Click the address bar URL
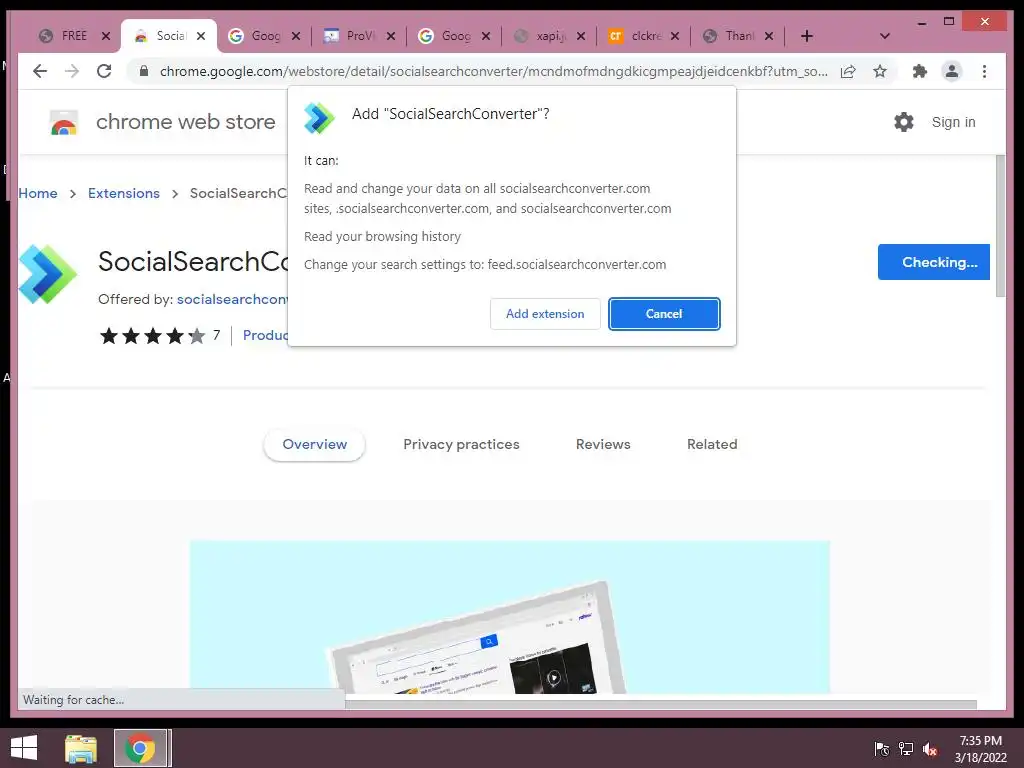The width and height of the screenshot is (1024, 768). (x=494, y=71)
